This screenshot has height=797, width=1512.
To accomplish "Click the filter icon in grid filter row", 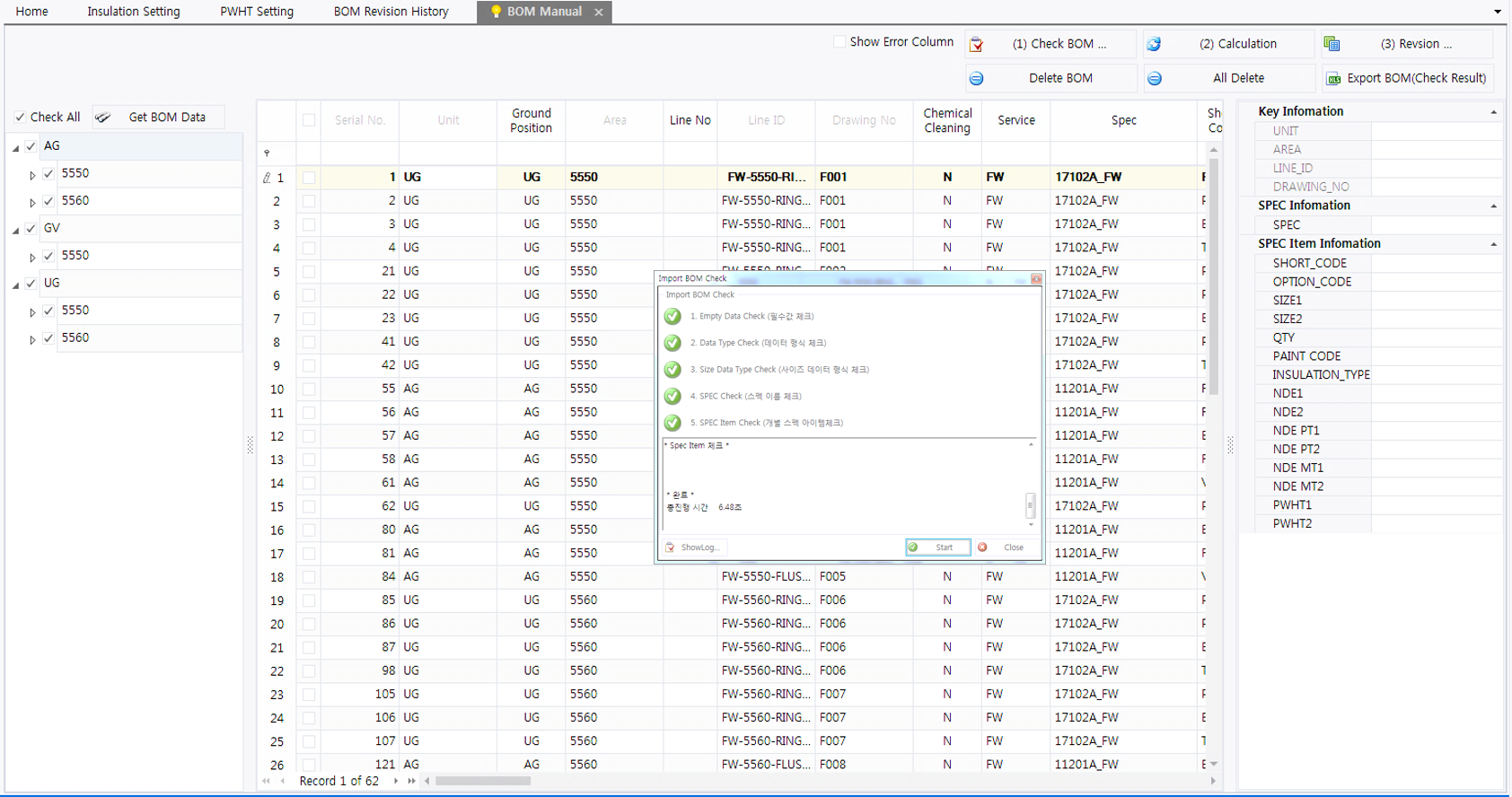I will [267, 153].
